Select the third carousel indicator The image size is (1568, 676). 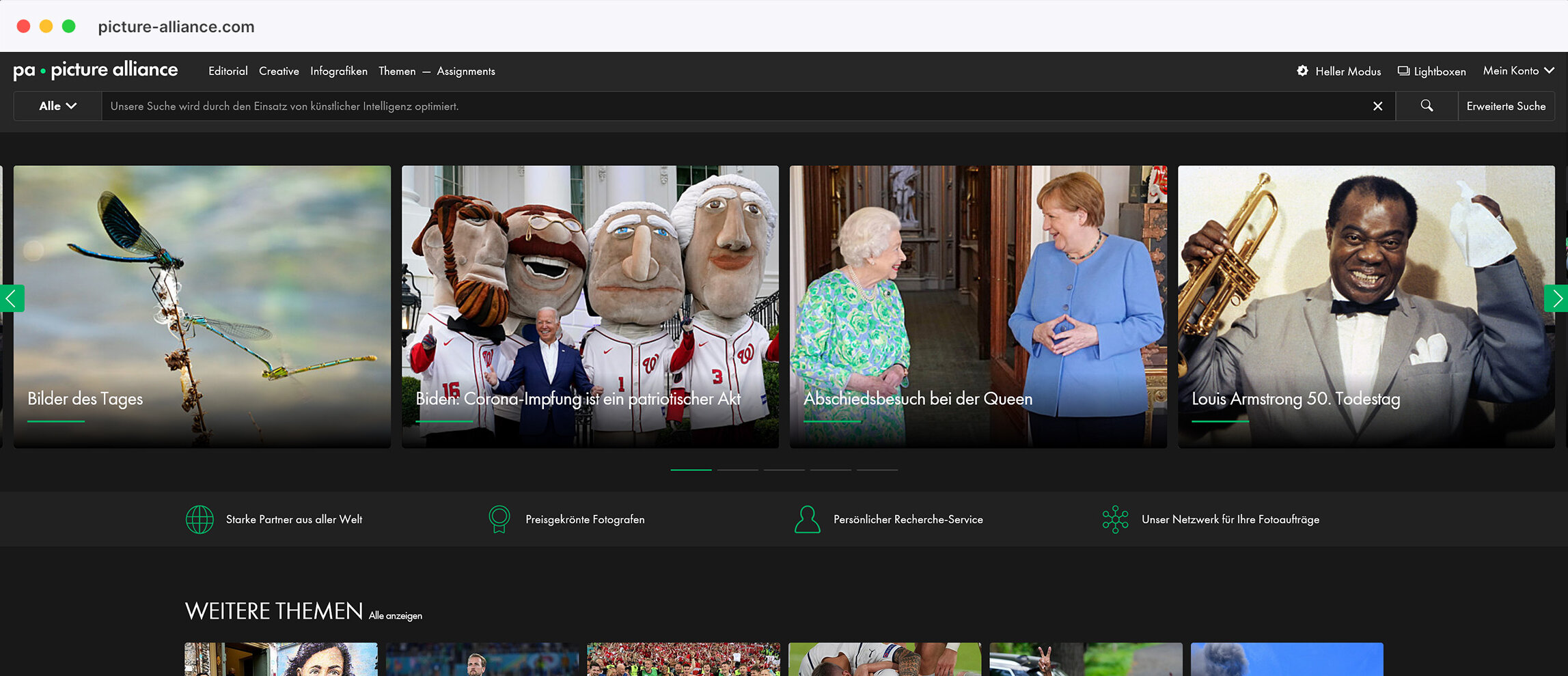[784, 470]
